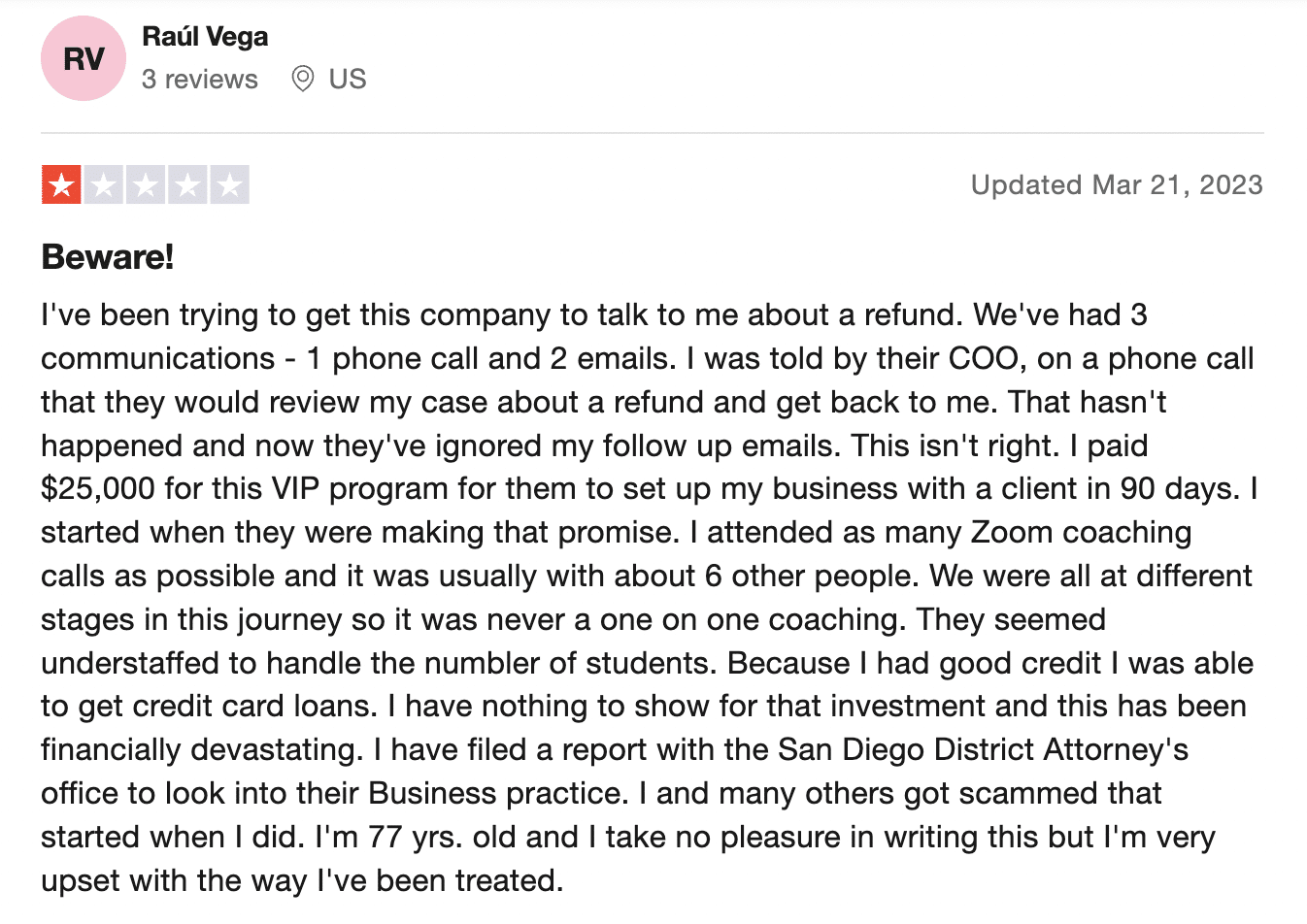Click 'VIP program' in the review text
Viewport: 1307px width, 924px height.
(349, 488)
